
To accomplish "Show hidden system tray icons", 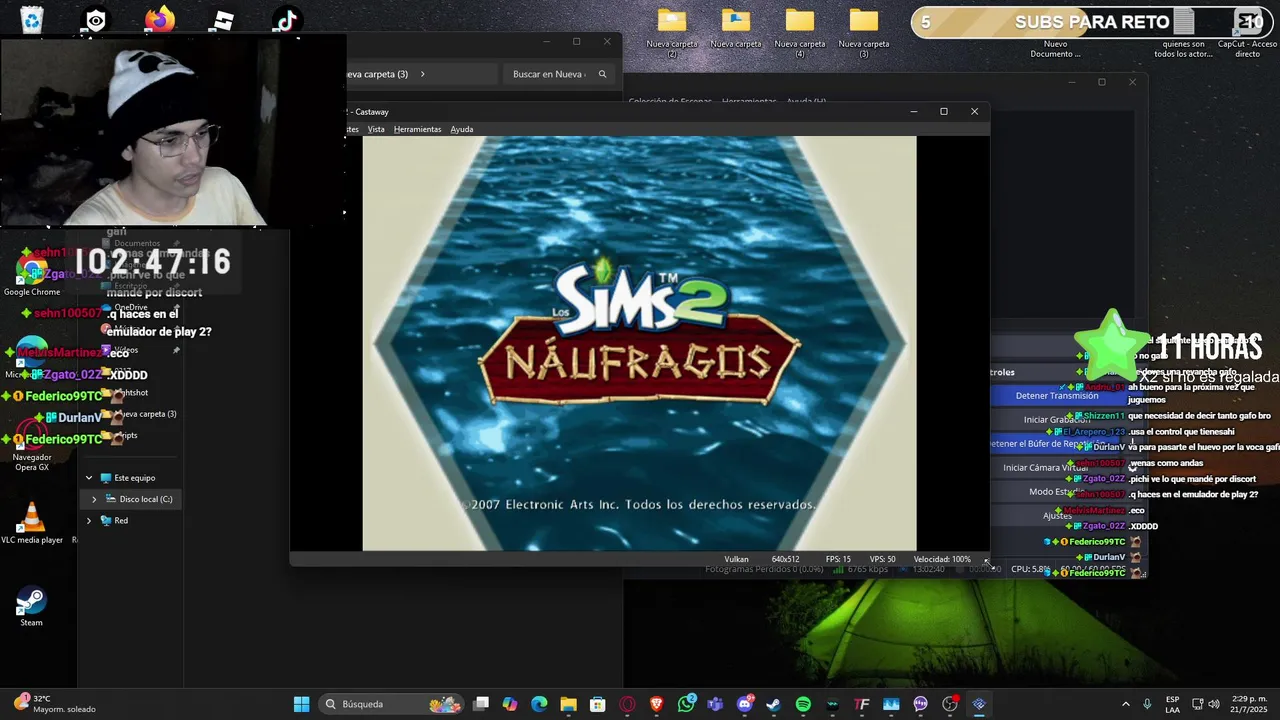I will coord(1125,704).
